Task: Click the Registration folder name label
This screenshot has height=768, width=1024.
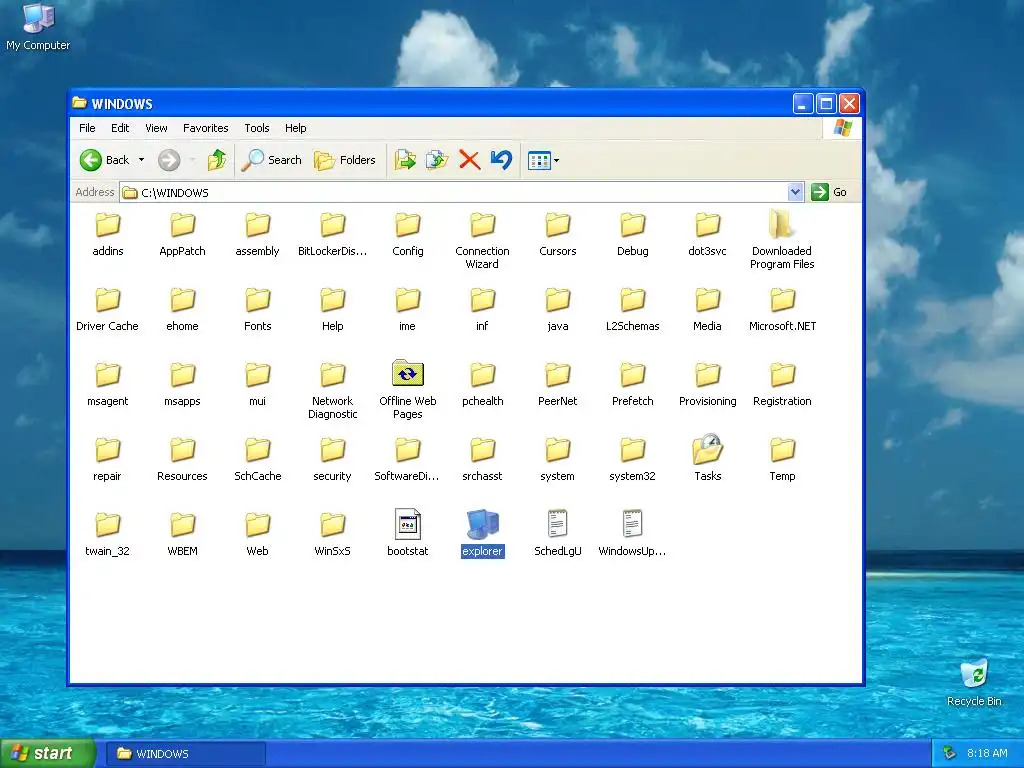Action: pyautogui.click(x=782, y=401)
